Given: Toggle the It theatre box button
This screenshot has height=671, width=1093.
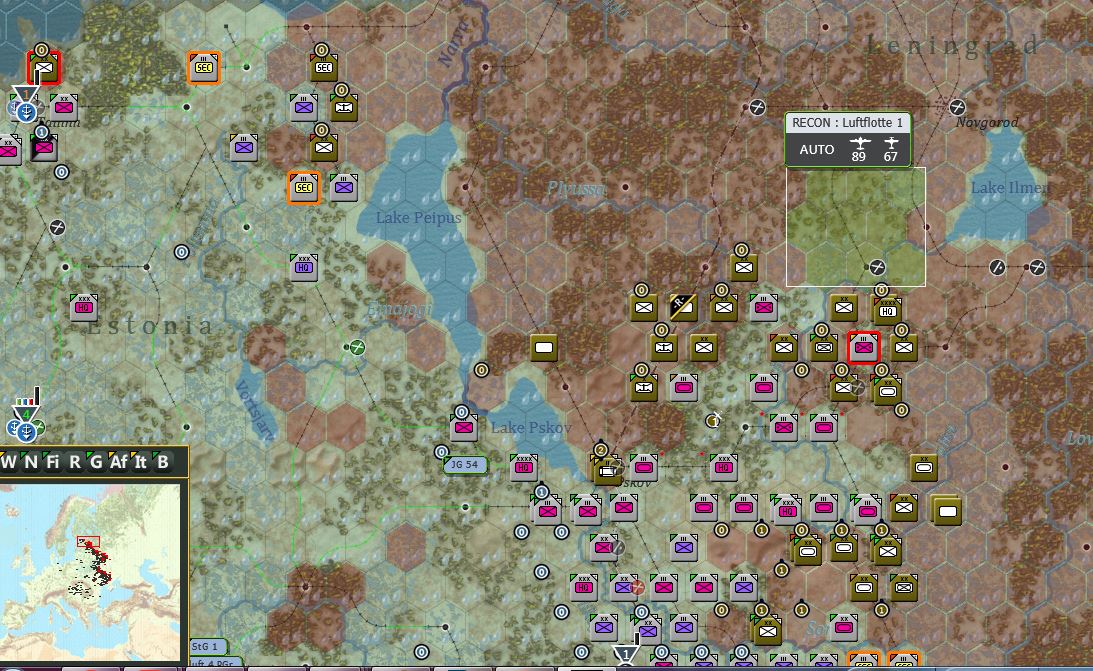Looking at the screenshot, I should 141,462.
